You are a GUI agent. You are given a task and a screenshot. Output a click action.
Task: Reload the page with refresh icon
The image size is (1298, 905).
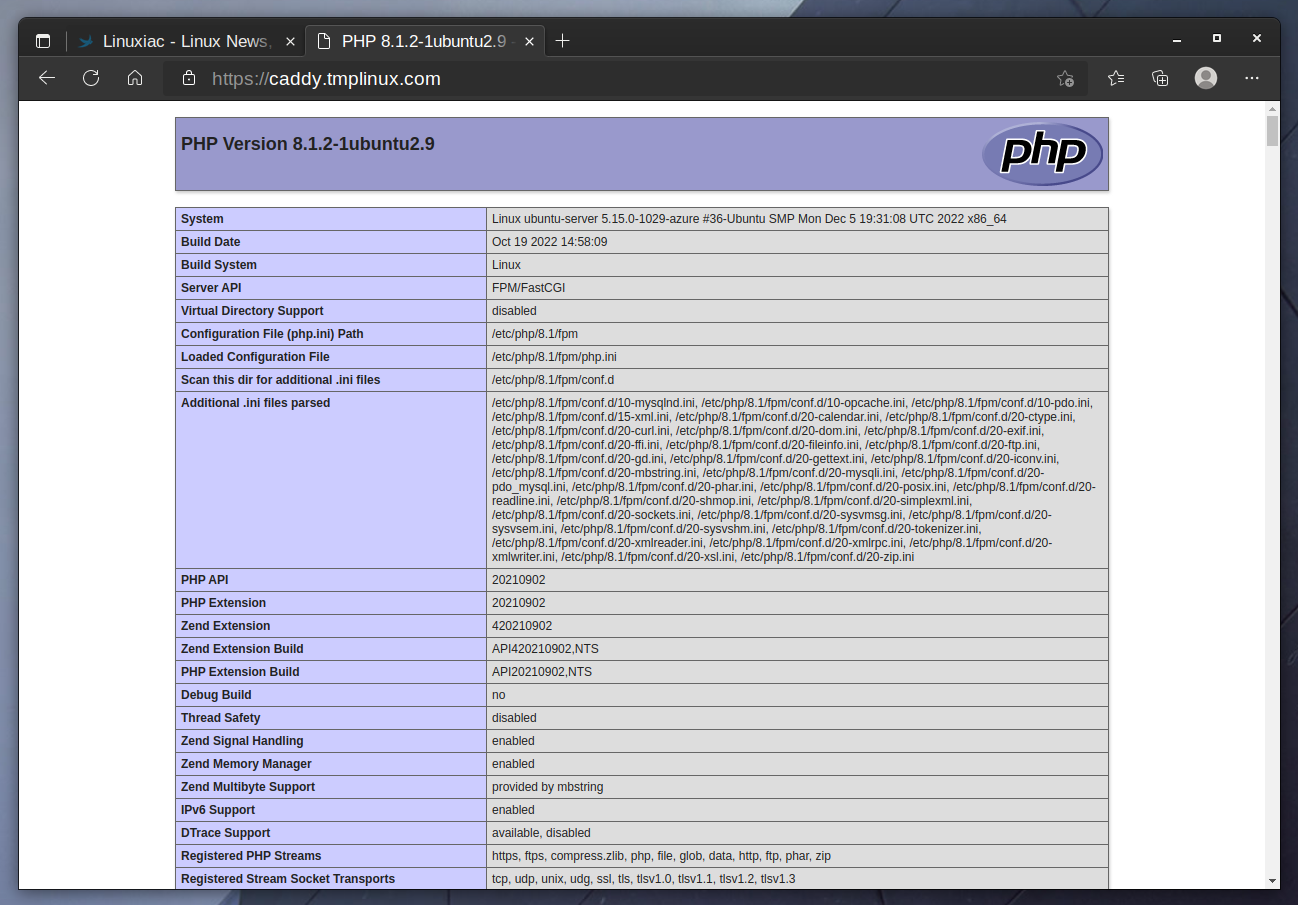(x=91, y=78)
